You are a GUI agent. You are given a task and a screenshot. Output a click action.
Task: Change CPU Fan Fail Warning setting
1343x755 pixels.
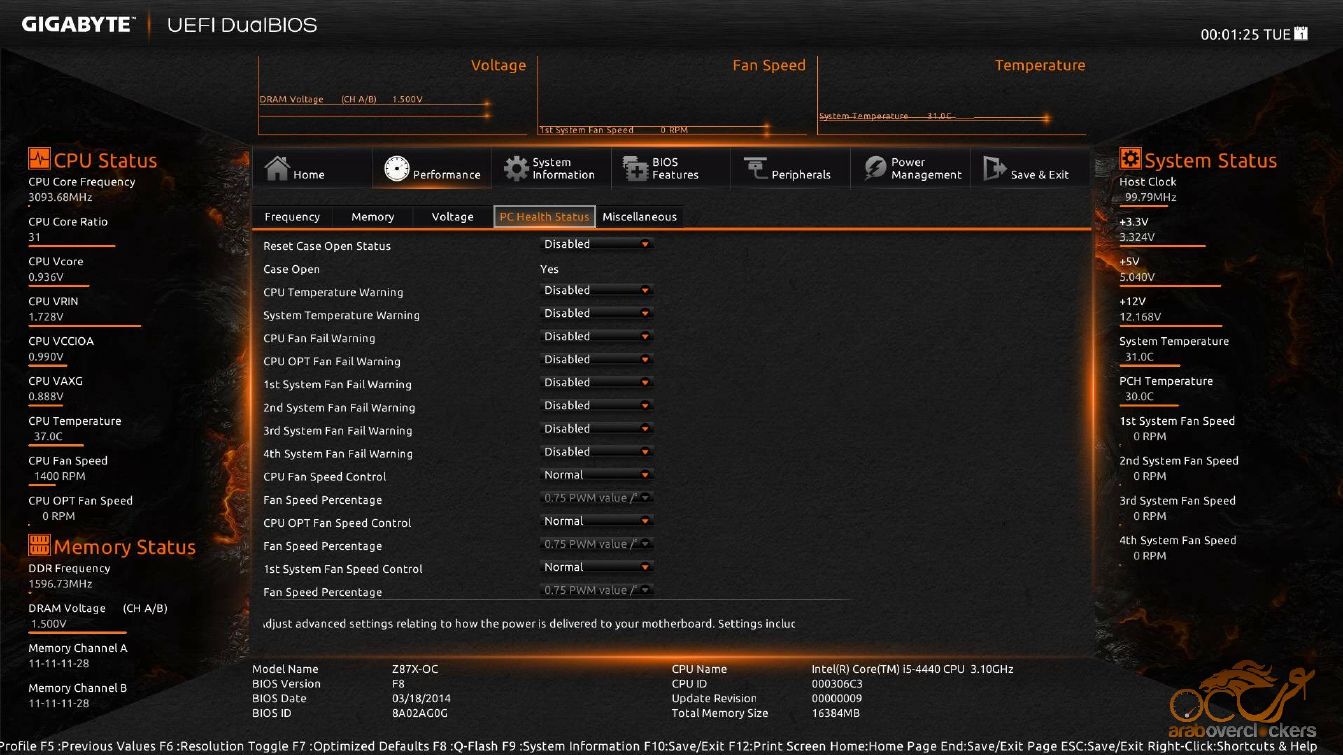coord(597,337)
